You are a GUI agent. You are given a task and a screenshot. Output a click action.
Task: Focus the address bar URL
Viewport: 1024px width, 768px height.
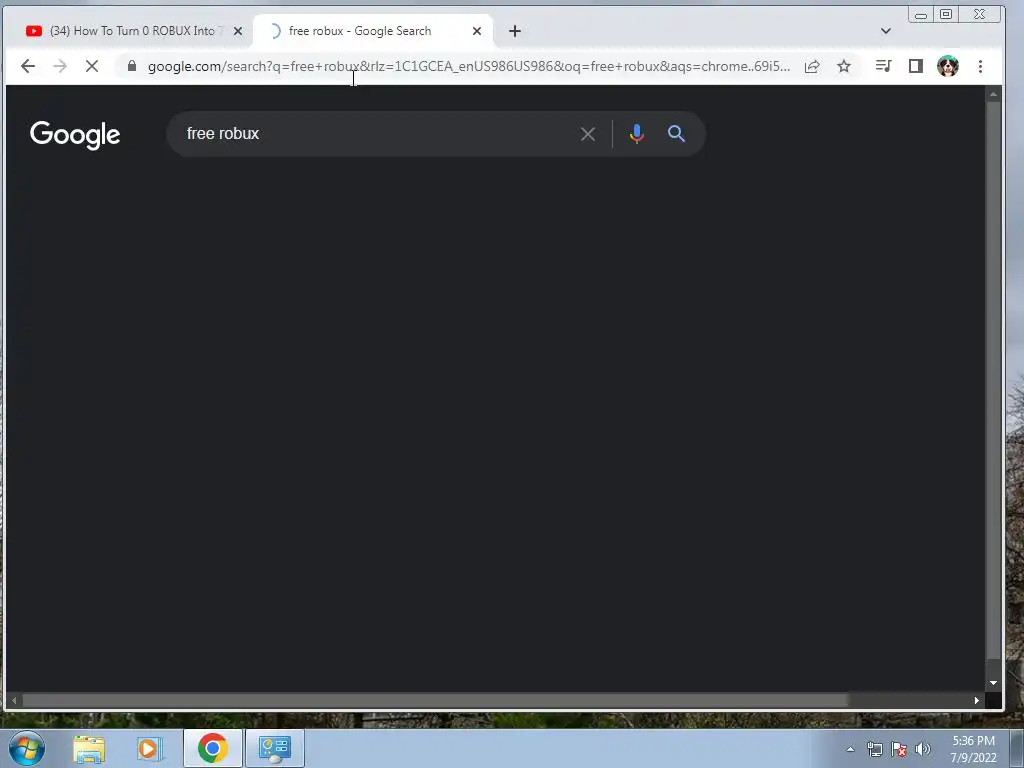pyautogui.click(x=468, y=66)
